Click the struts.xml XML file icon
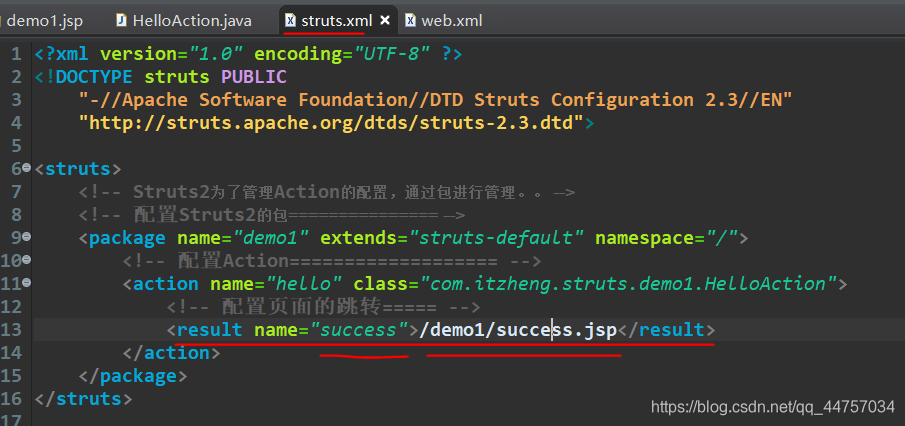 [x=291, y=21]
